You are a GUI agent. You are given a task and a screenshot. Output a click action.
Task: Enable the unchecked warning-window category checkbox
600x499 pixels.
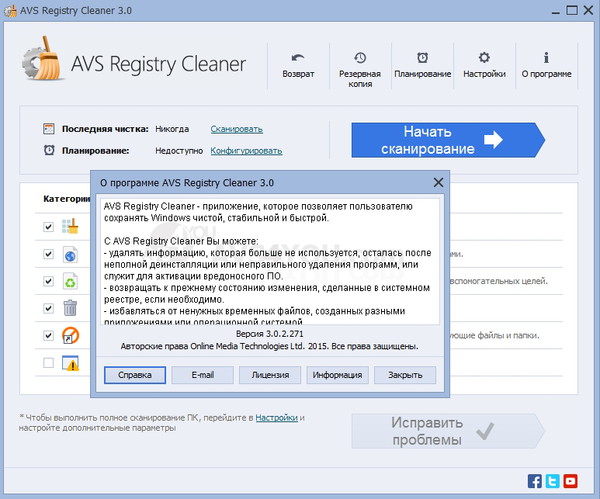tap(48, 362)
